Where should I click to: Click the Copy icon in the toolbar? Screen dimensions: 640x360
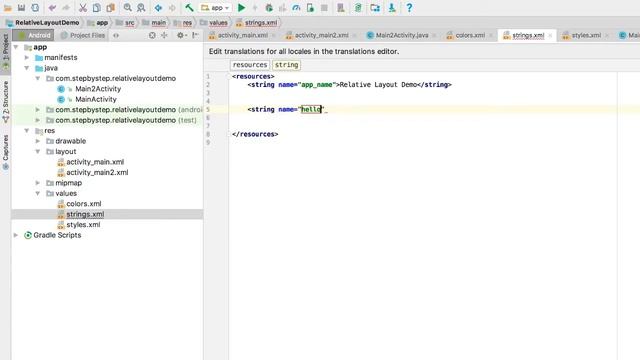point(97,7)
